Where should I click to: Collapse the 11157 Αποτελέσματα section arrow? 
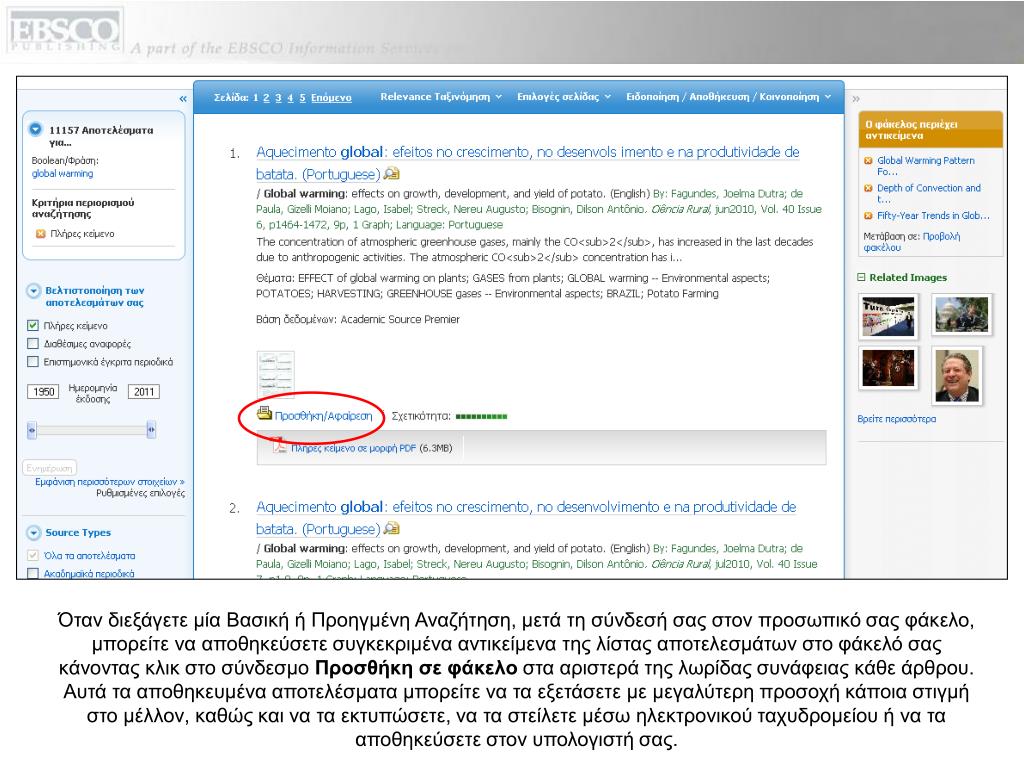pos(35,129)
